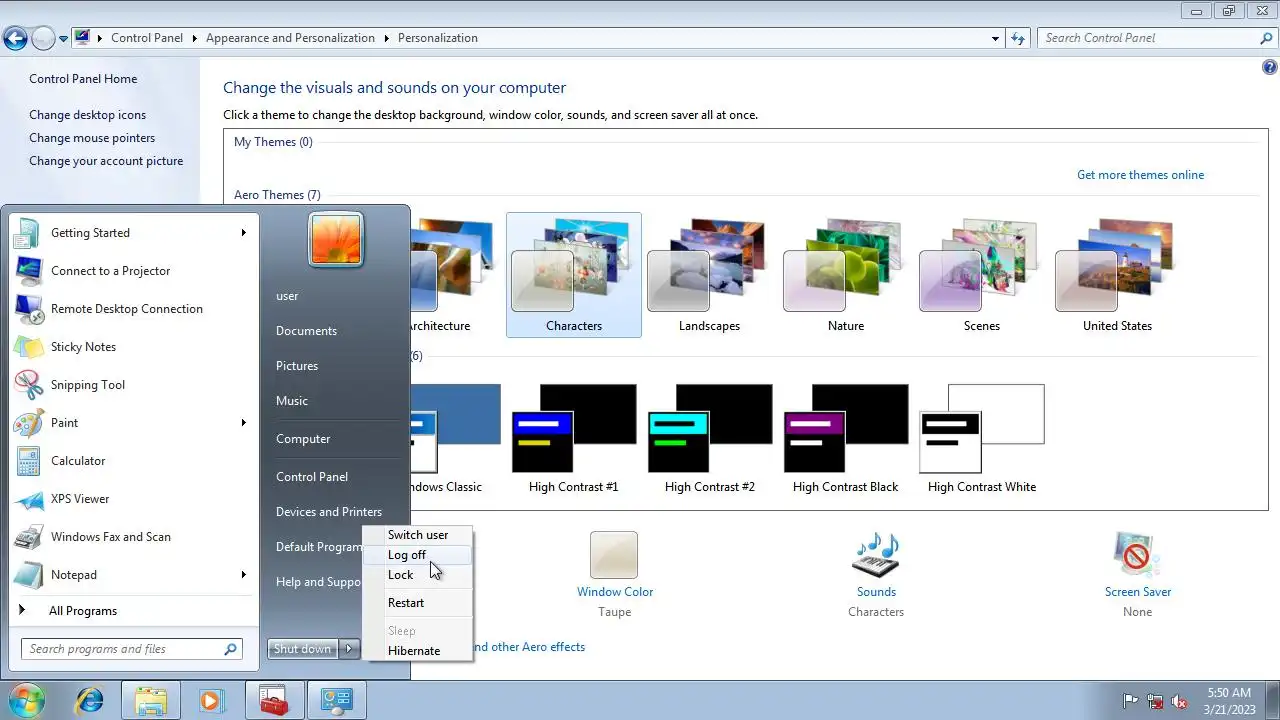Screen dimensions: 1280x720
Task: Choose Hibernate from the power menu
Action: [x=417, y=651]
